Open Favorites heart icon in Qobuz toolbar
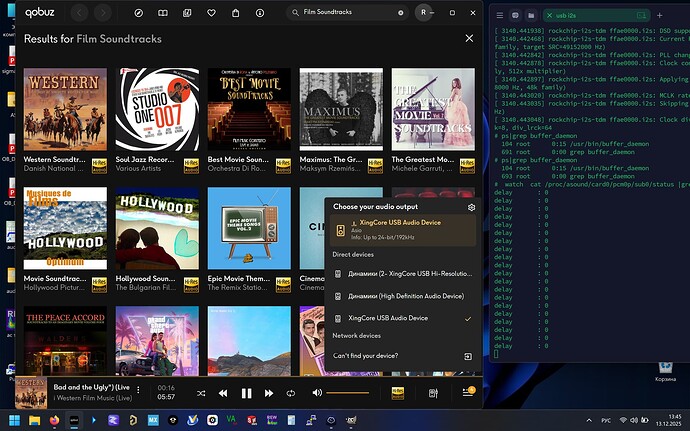Screen dimensions: 690x431 tap(211, 13)
